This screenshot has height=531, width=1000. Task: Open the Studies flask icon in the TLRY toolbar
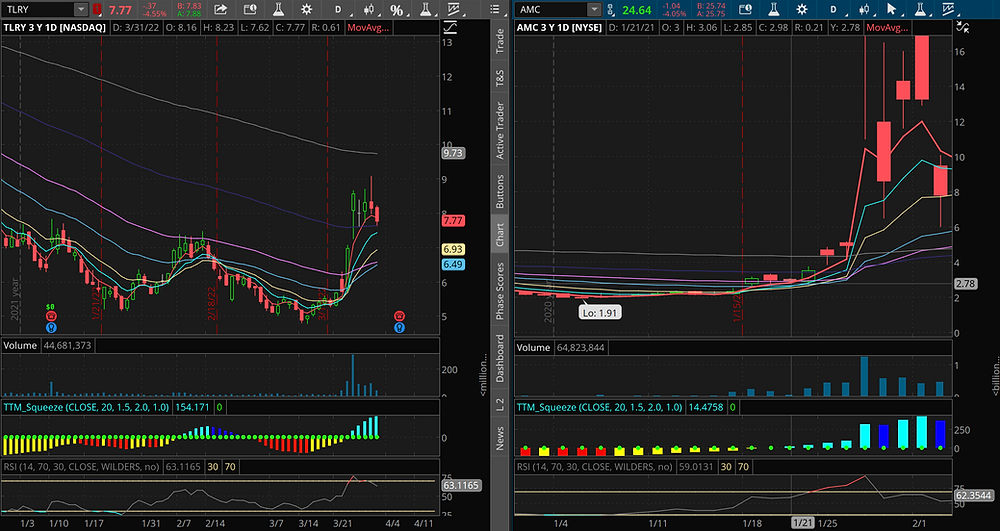click(278, 10)
